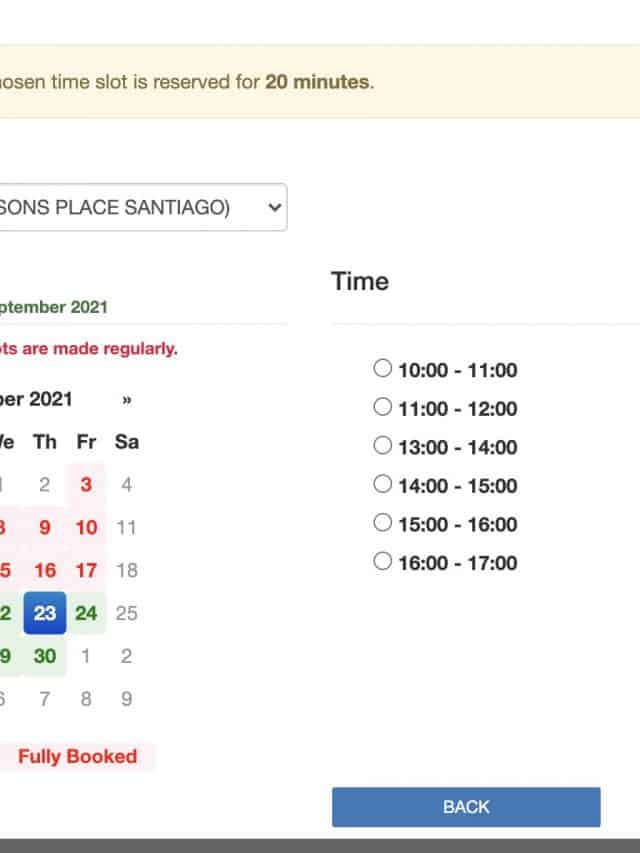Choose the 11:00 - 12:00 radio option
This screenshot has height=853, width=640.
pyautogui.click(x=382, y=407)
